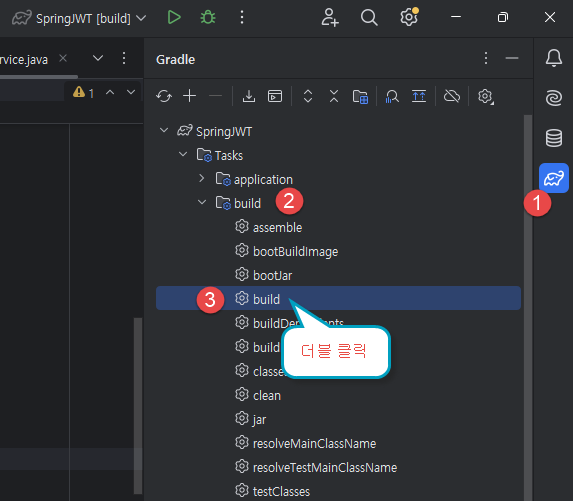Screen dimensions: 573x501
Task: Select the assemble Gradle task
Action: pyautogui.click(x=277, y=228)
